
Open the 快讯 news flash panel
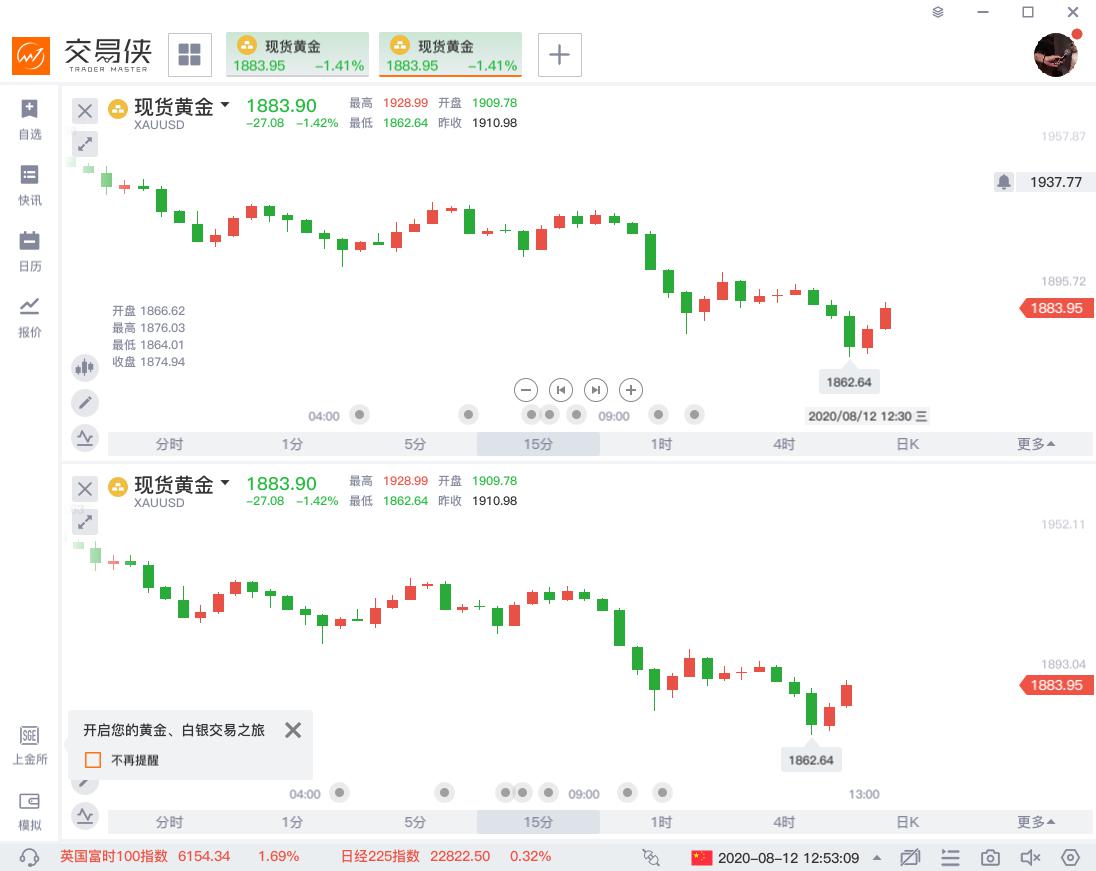pos(30,185)
